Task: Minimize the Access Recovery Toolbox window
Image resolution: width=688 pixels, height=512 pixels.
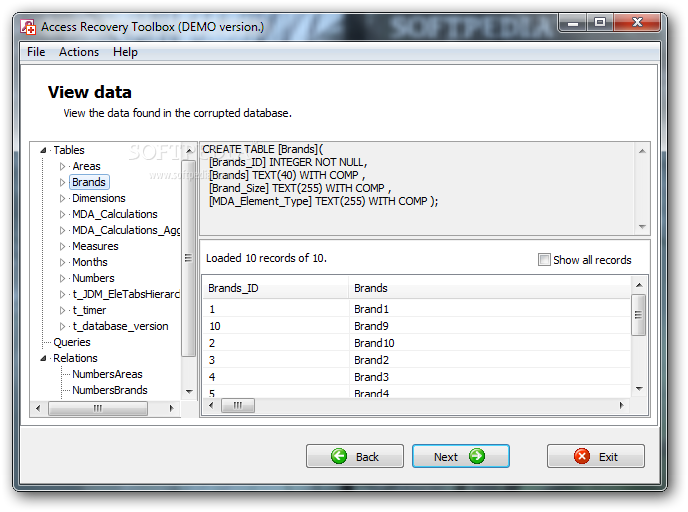Action: coord(573,23)
